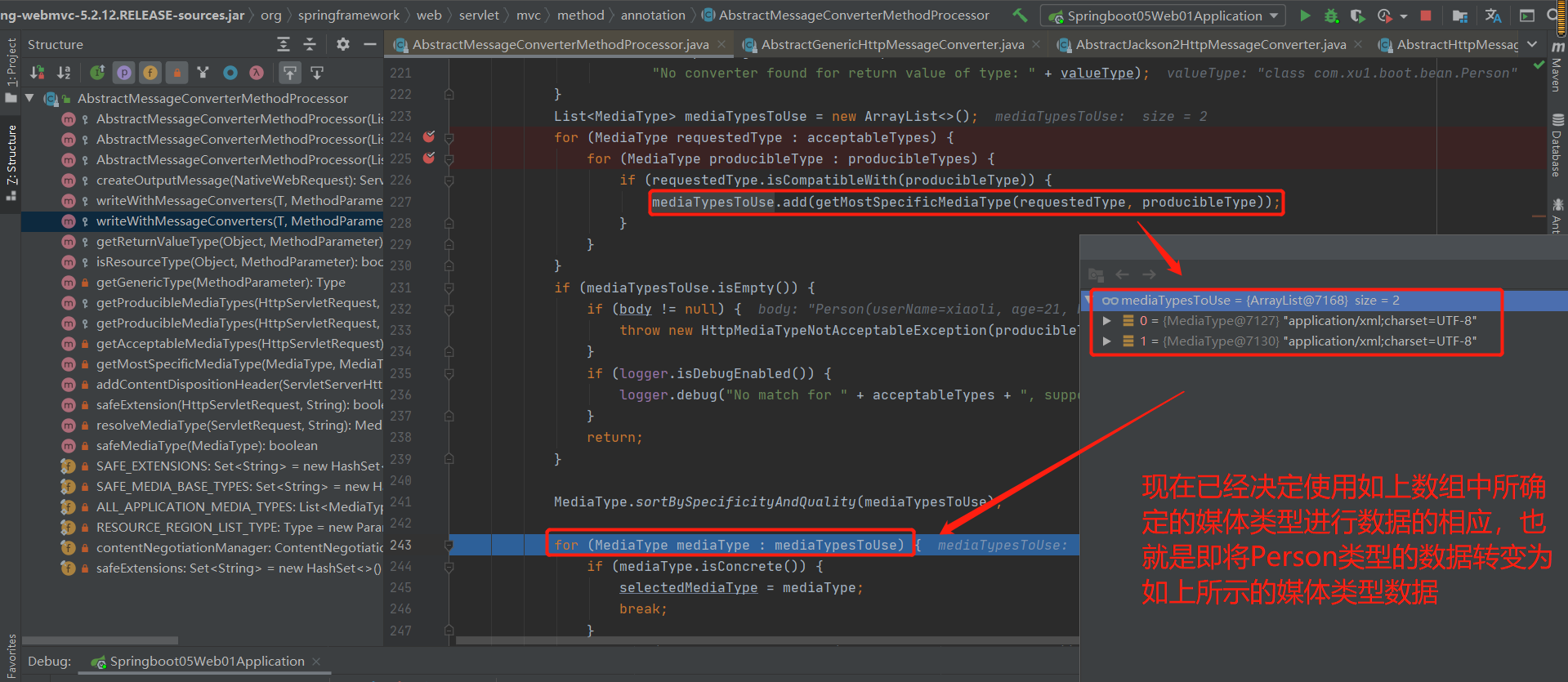This screenshot has width=1568, height=682.
Task: Click the Build project hammer icon
Action: coord(1021,15)
